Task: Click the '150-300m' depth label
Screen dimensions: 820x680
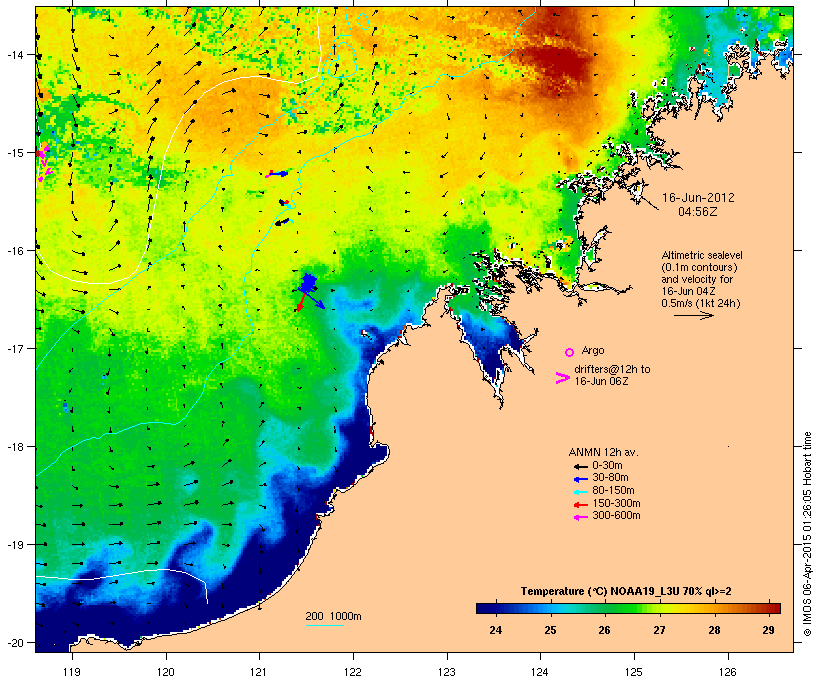Action: click(616, 503)
